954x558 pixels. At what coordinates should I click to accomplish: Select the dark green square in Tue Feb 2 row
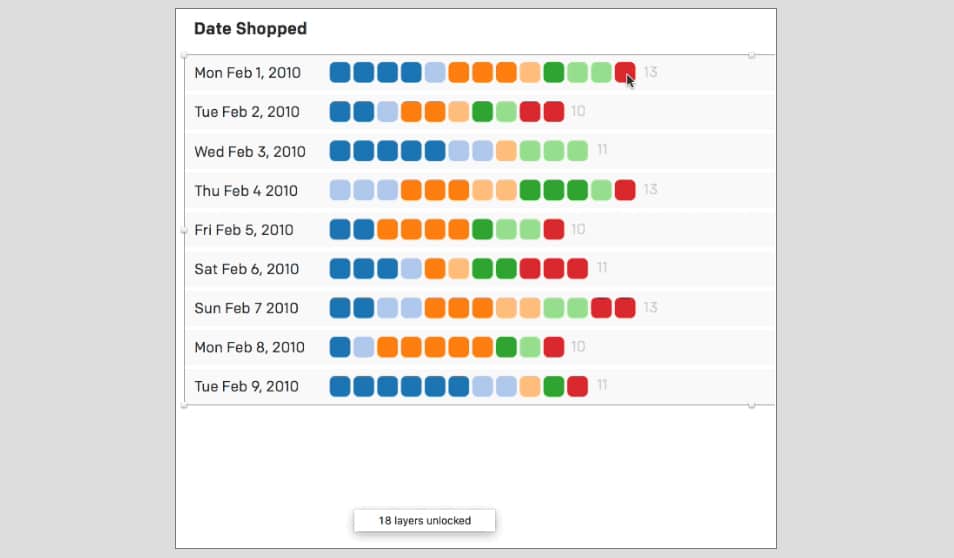(x=482, y=111)
